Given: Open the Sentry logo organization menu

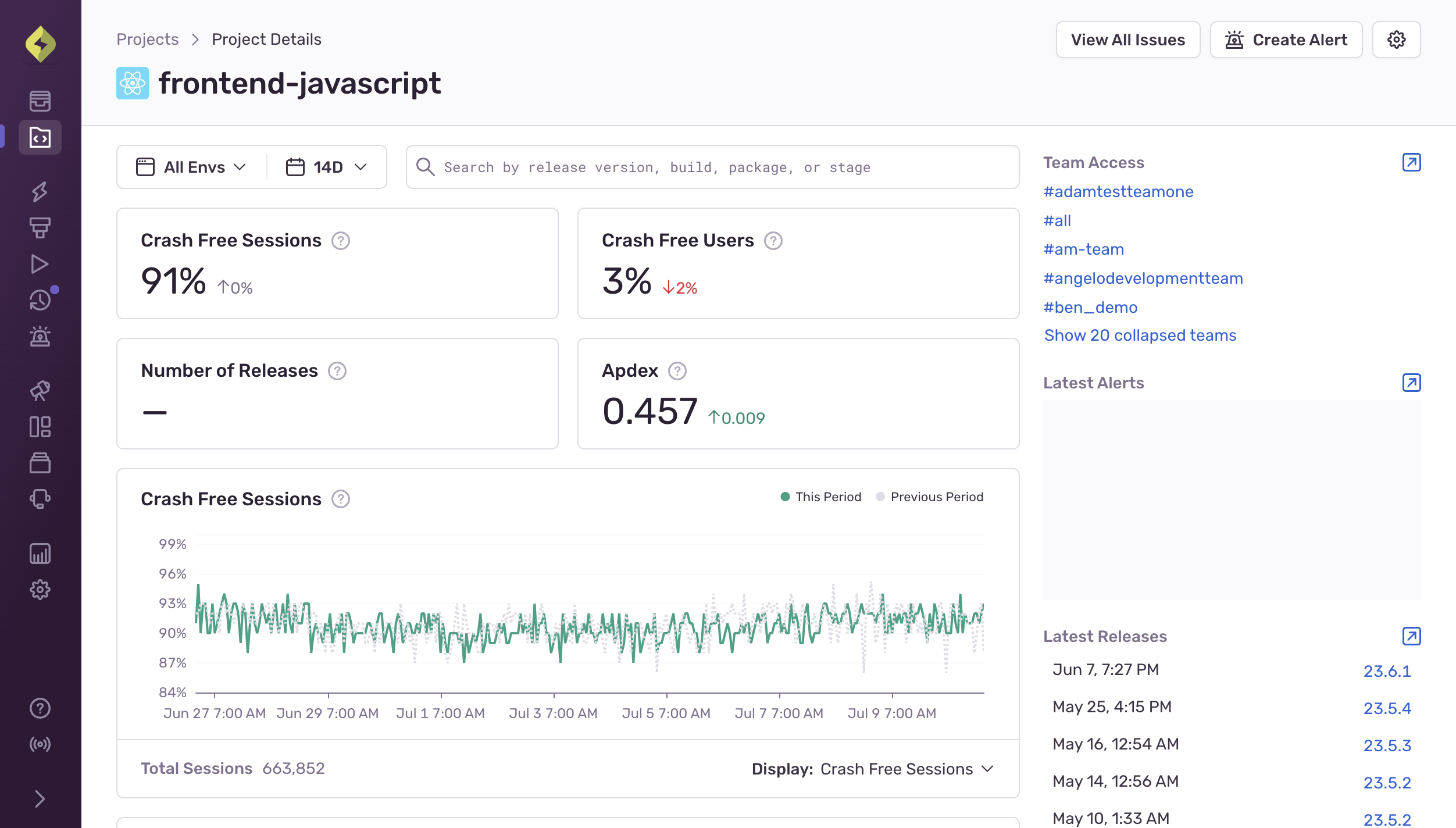Looking at the screenshot, I should (40, 44).
